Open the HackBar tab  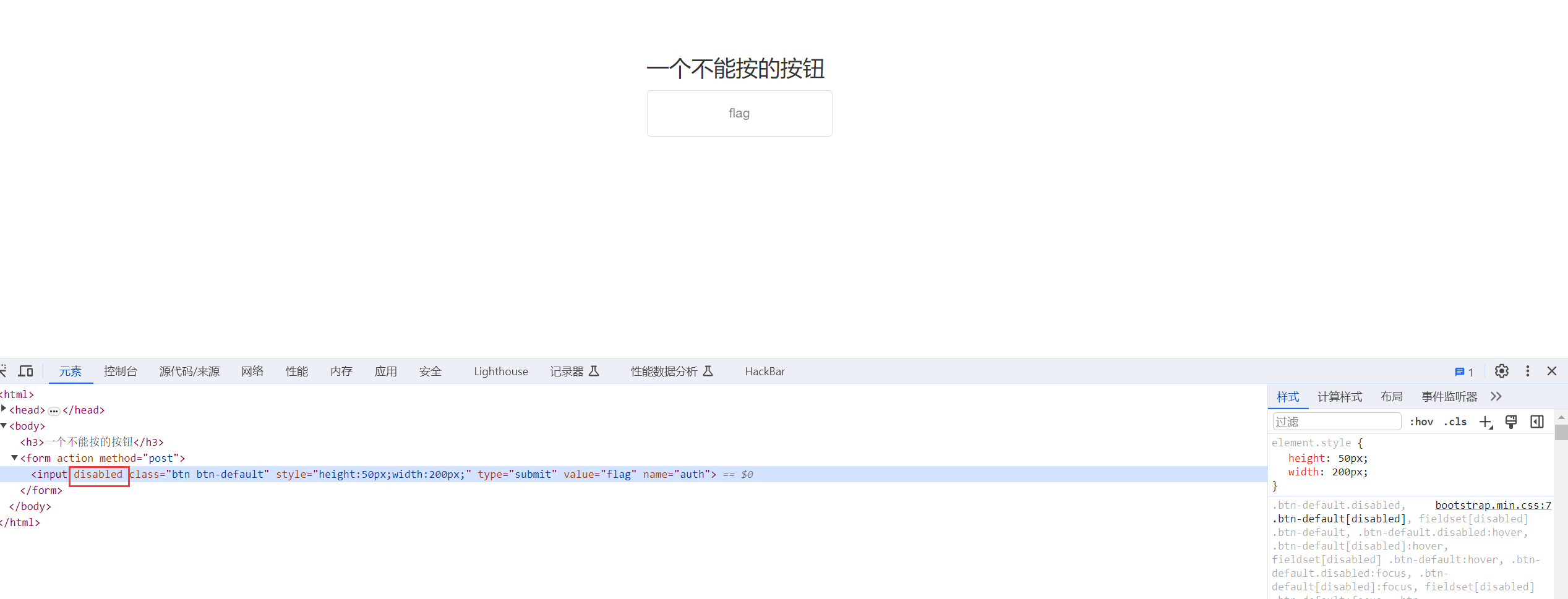(765, 371)
